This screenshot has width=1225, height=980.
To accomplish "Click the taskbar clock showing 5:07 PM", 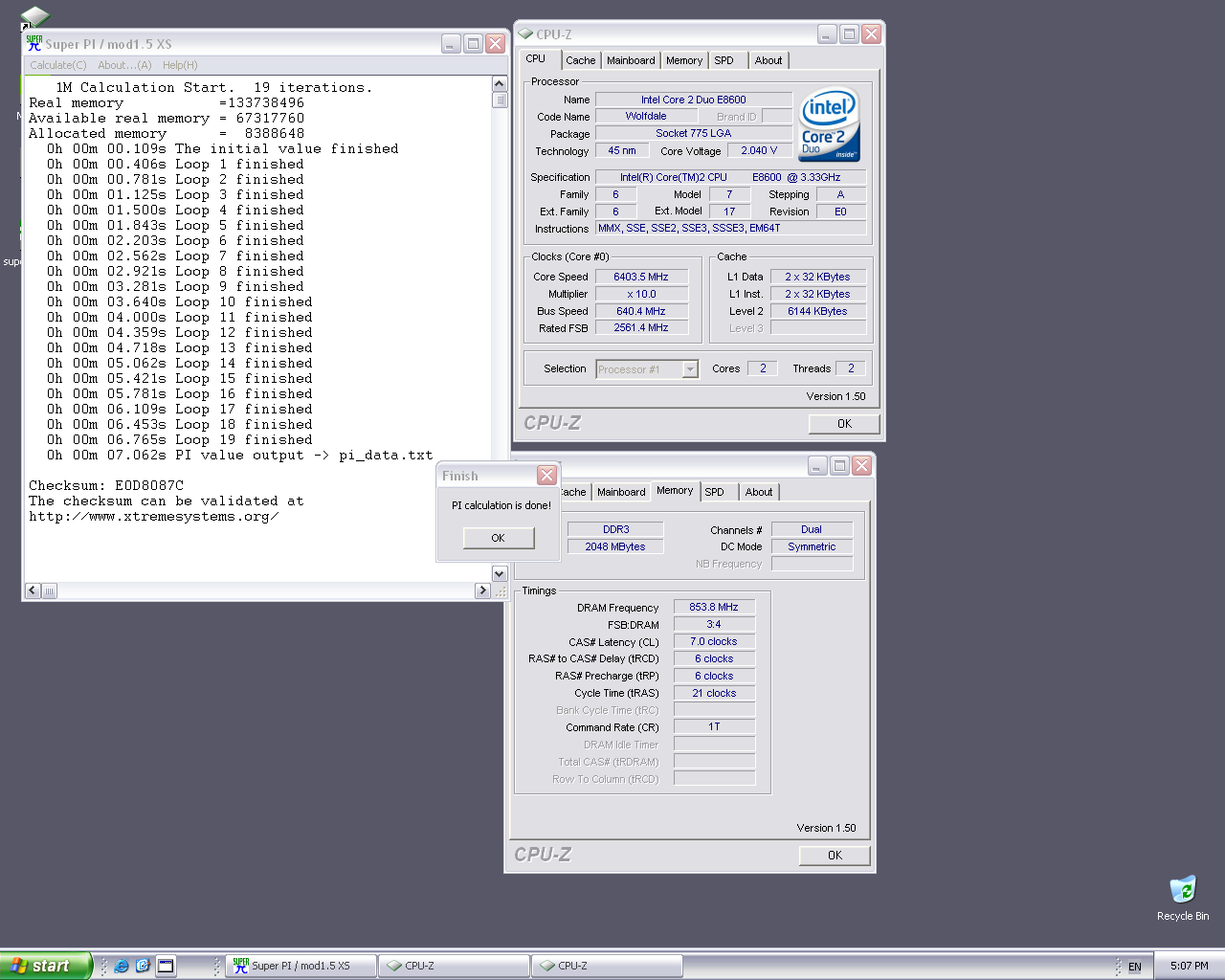I will [1189, 966].
